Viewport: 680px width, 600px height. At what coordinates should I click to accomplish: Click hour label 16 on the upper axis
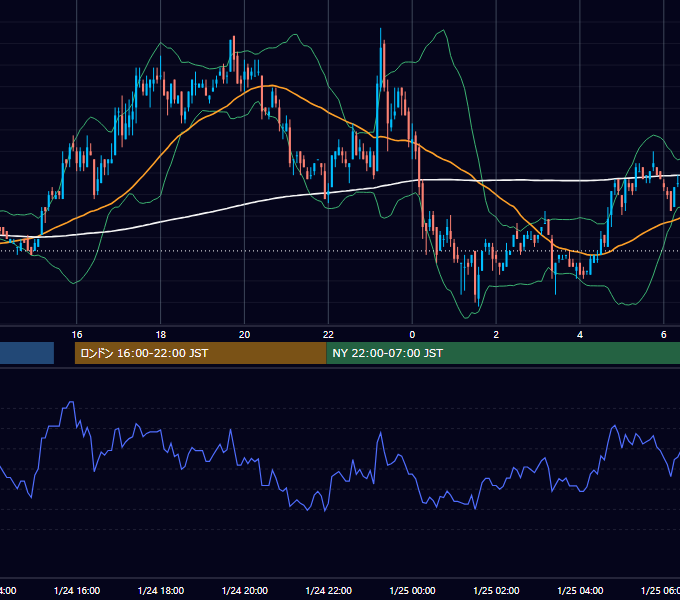(x=77, y=335)
